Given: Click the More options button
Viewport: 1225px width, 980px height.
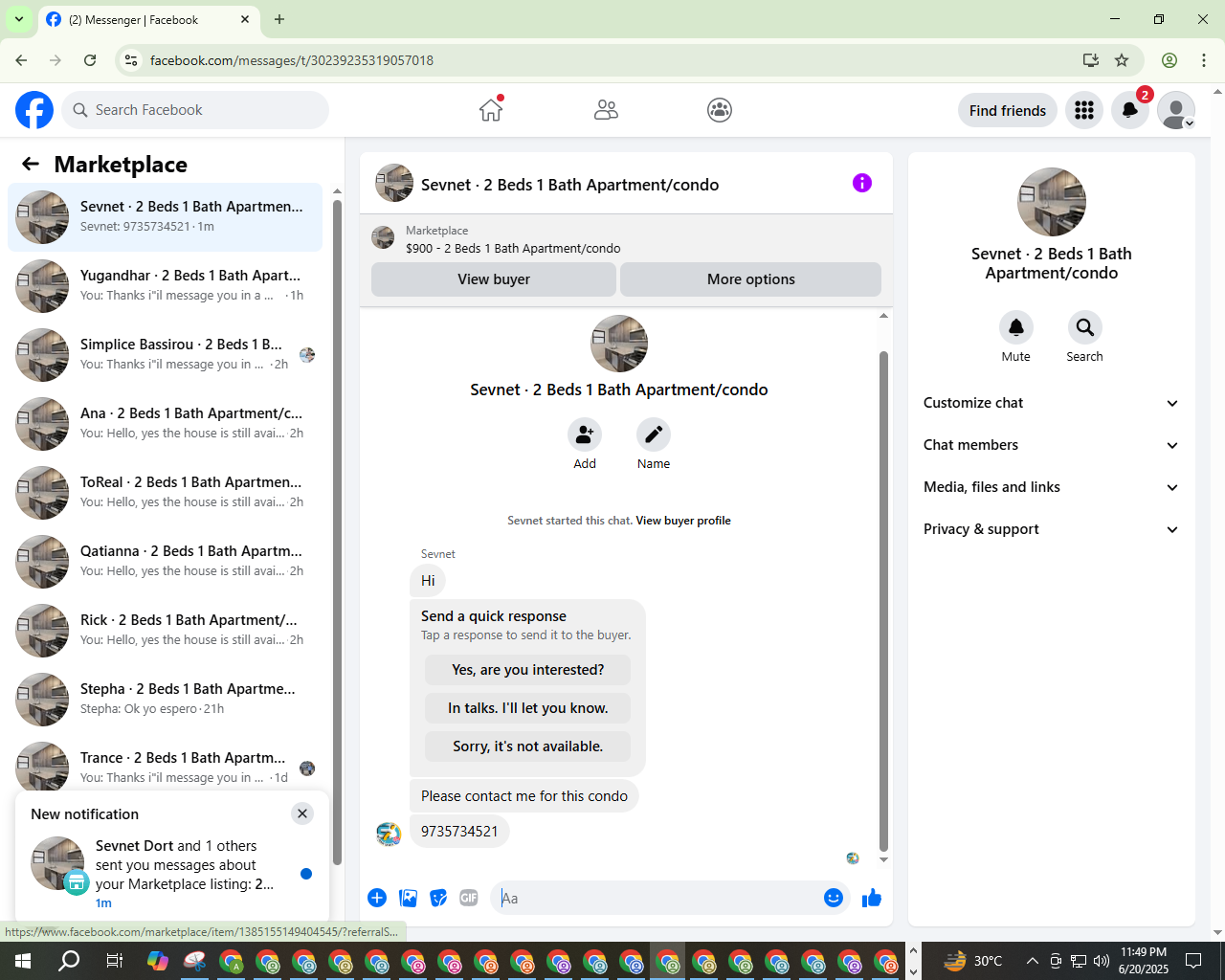Looking at the screenshot, I should click(751, 279).
